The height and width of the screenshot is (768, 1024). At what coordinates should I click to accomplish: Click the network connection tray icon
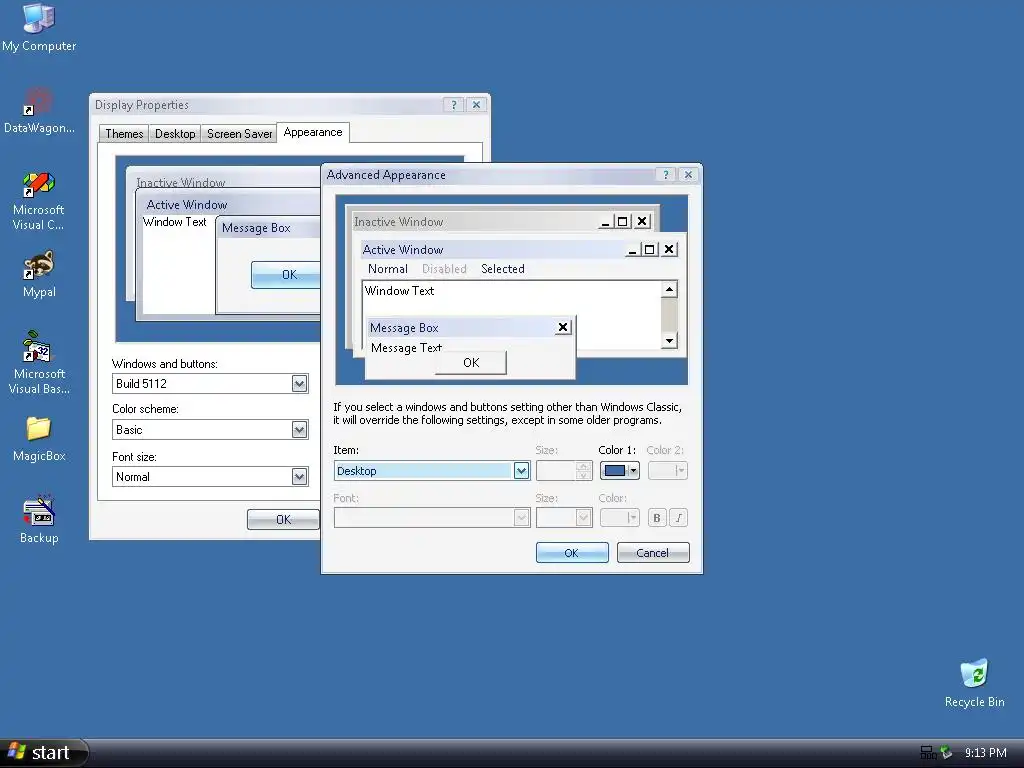[x=928, y=753]
